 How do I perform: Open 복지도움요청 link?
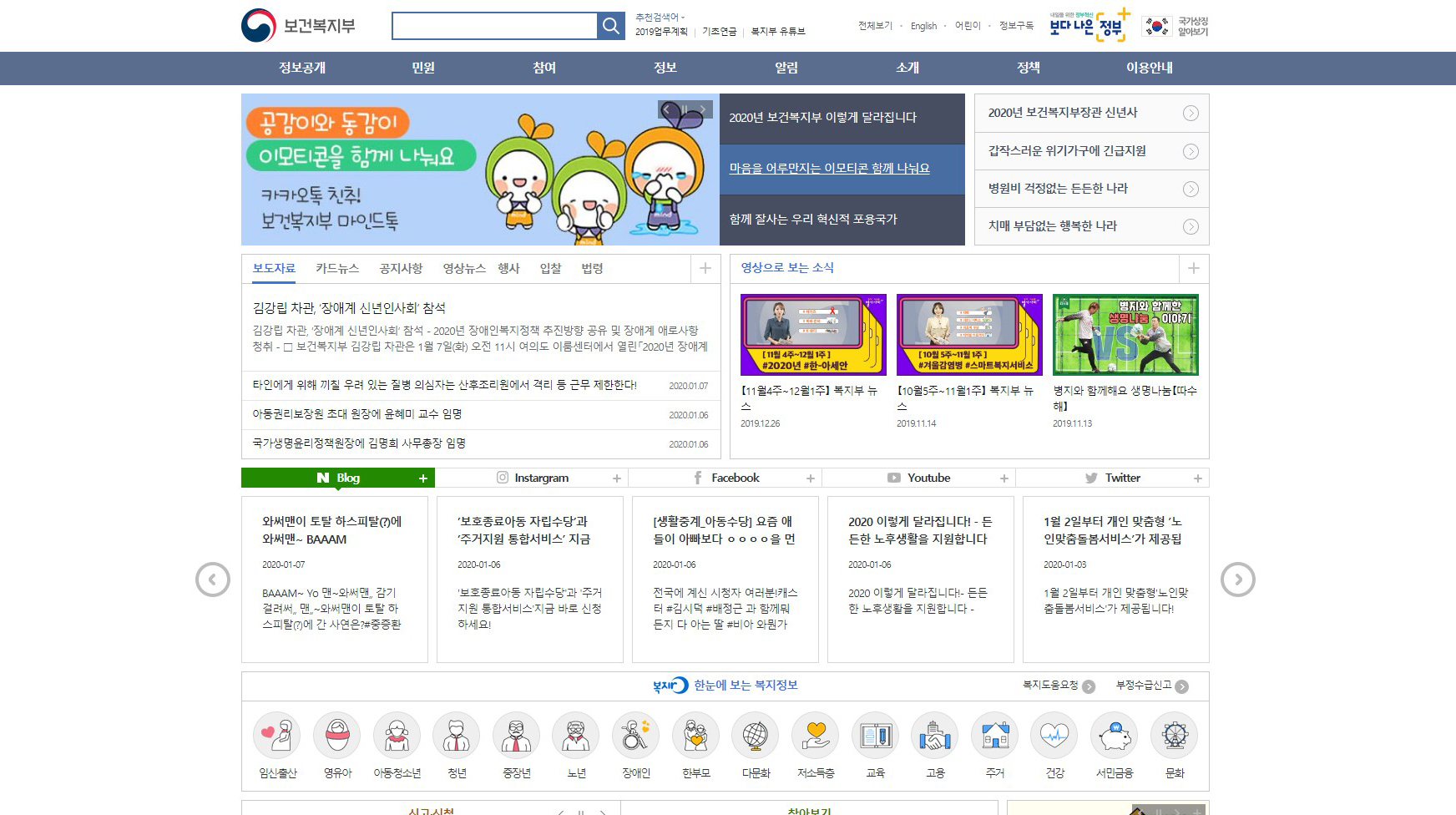1059,686
